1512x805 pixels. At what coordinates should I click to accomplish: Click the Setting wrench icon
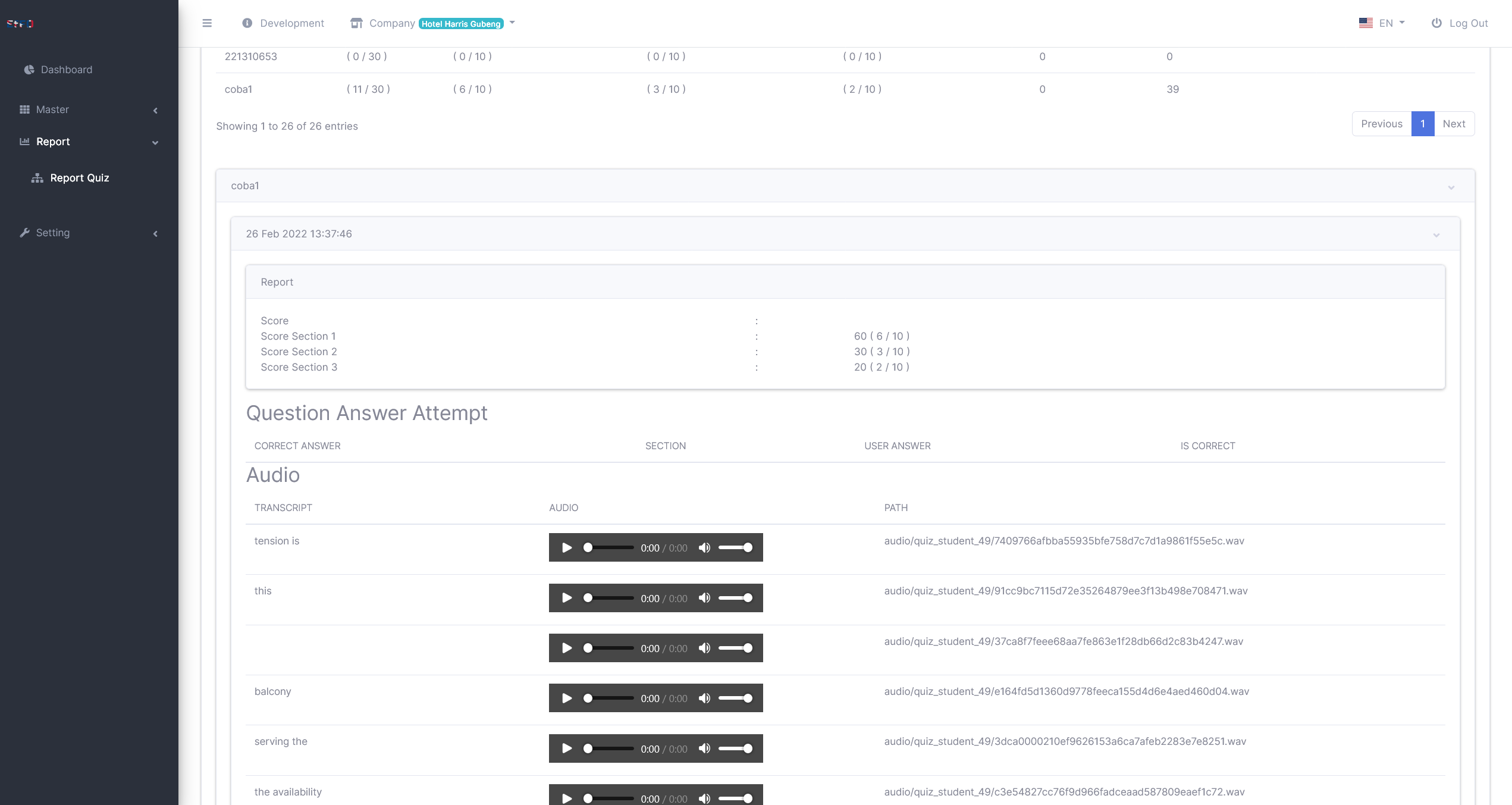coord(24,233)
